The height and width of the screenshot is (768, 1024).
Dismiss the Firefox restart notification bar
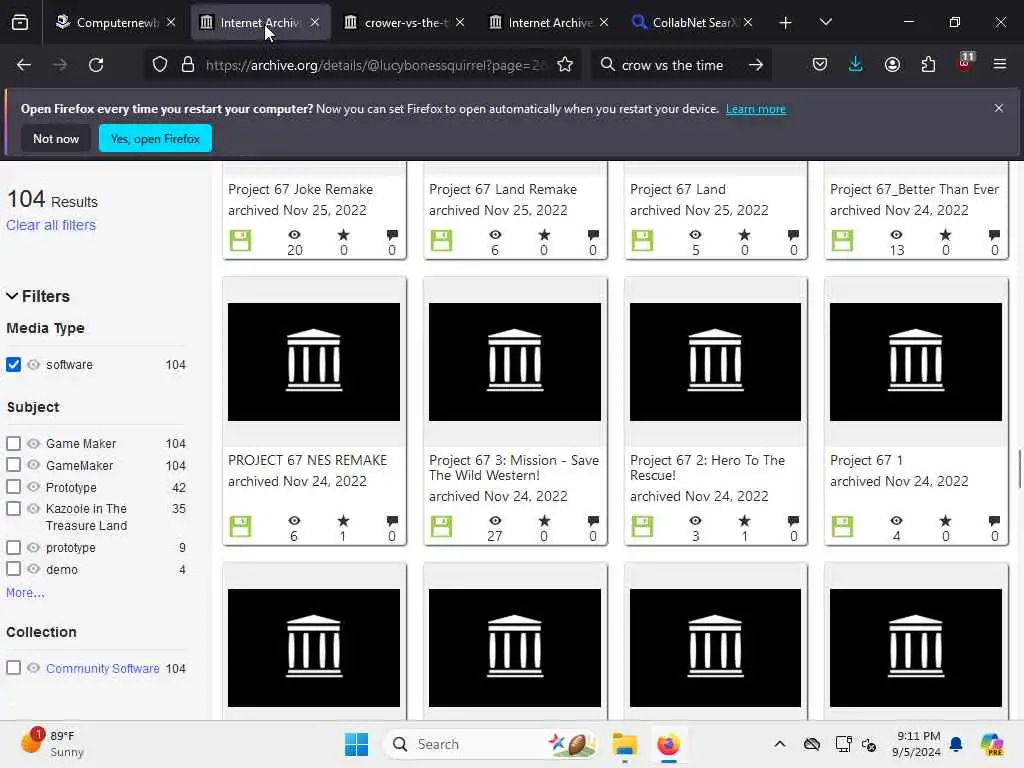pos(999,108)
